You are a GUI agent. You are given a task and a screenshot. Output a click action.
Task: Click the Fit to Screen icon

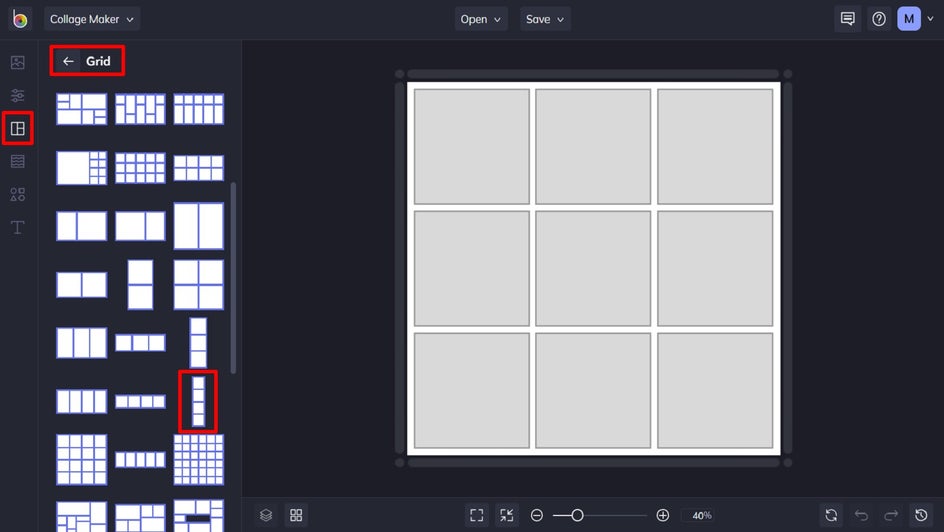tap(477, 515)
